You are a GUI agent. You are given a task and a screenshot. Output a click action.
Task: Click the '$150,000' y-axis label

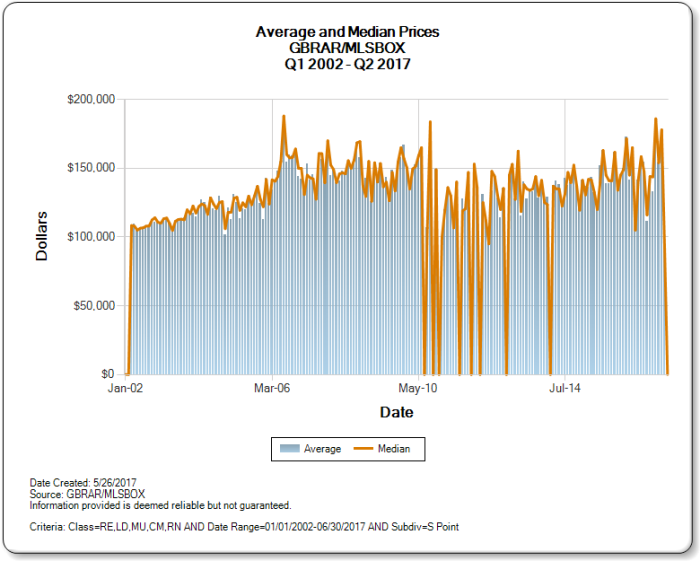91,168
